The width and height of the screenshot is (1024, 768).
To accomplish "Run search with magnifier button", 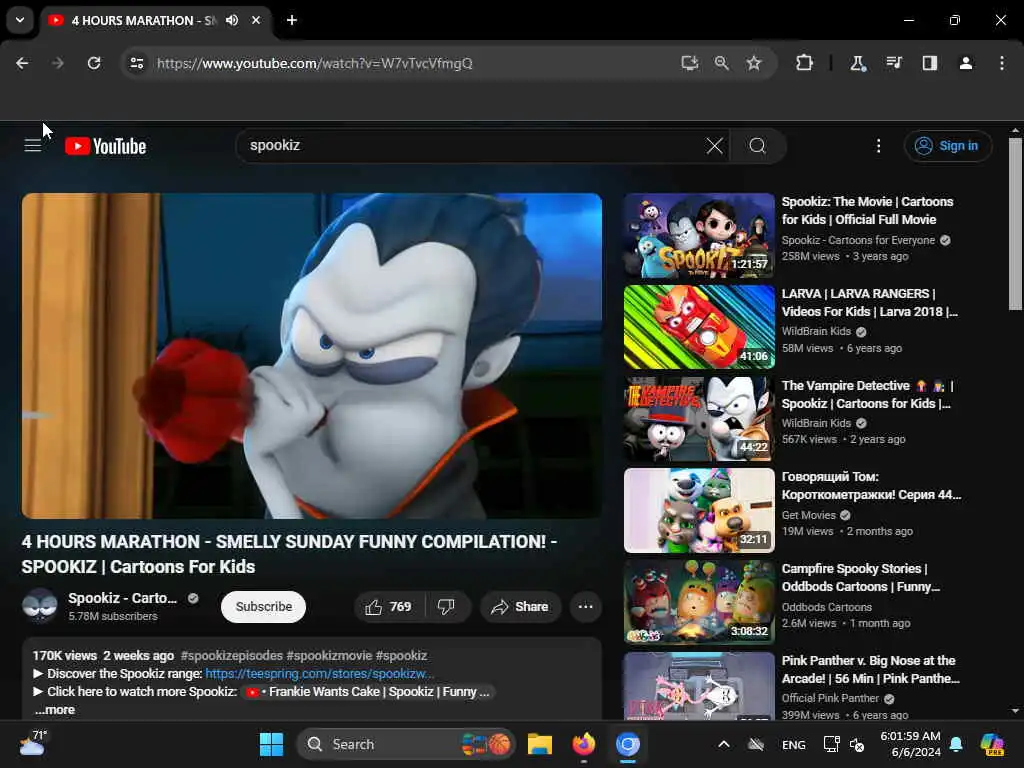I will click(758, 146).
